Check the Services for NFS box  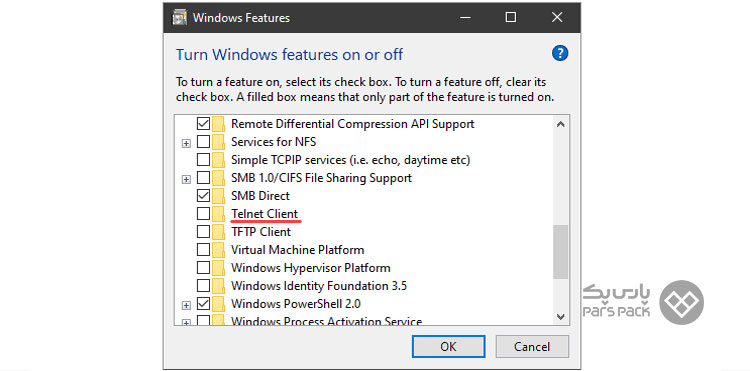[203, 142]
